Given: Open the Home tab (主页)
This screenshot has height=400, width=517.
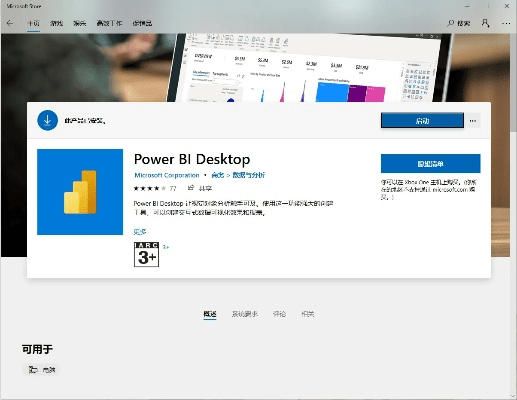Looking at the screenshot, I should pos(33,23).
